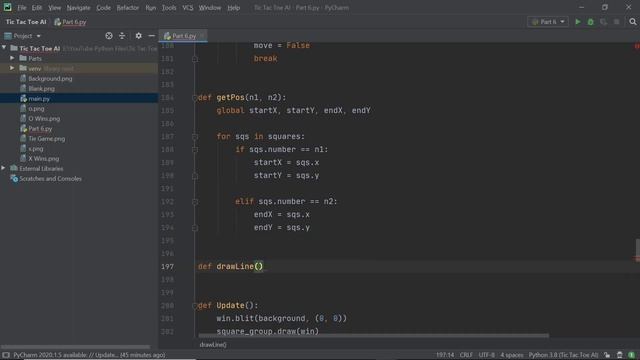Open Search Everywhere magnifier
640x360 pixels.
(x=633, y=22)
